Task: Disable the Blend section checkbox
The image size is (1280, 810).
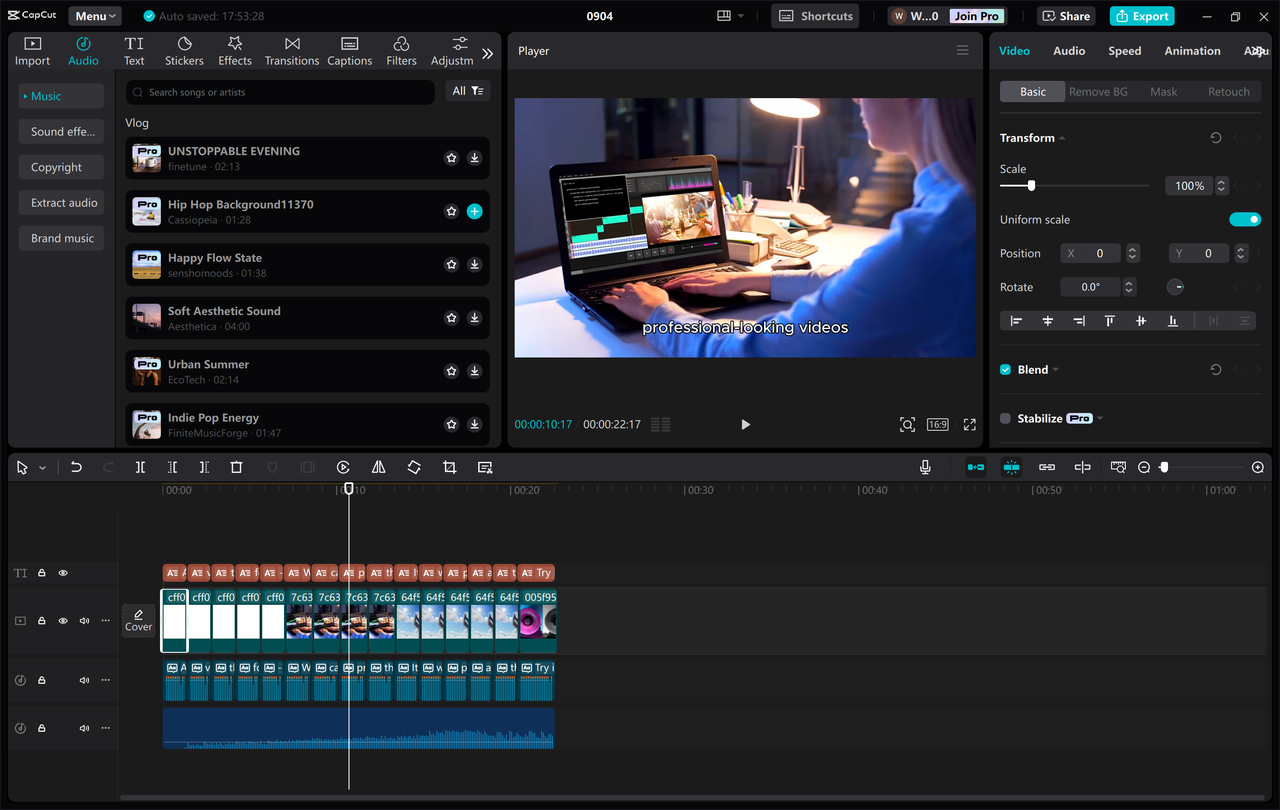Action: (1005, 369)
